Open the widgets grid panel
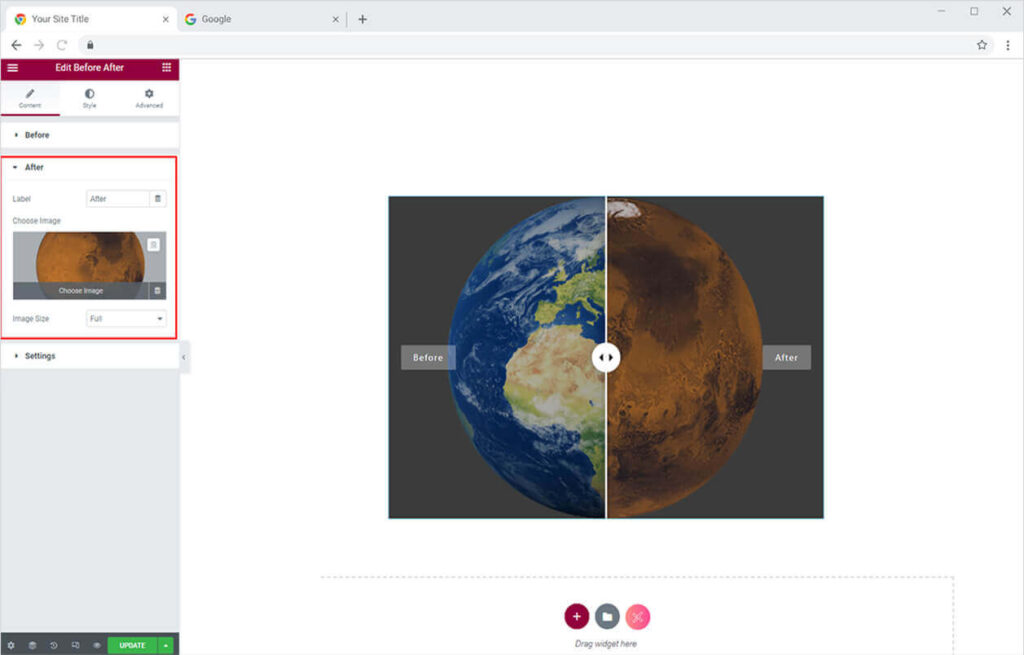The width and height of the screenshot is (1024, 655). point(166,68)
